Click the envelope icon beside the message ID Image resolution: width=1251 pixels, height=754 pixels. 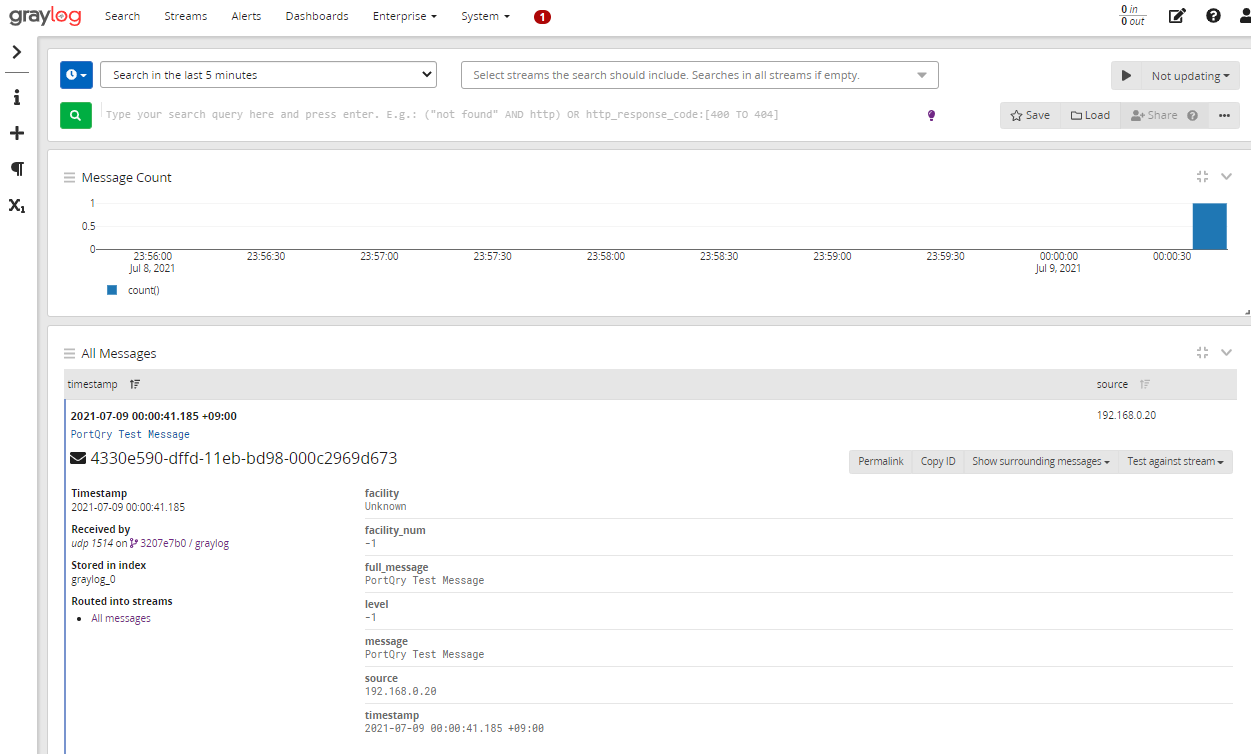pyautogui.click(x=77, y=457)
